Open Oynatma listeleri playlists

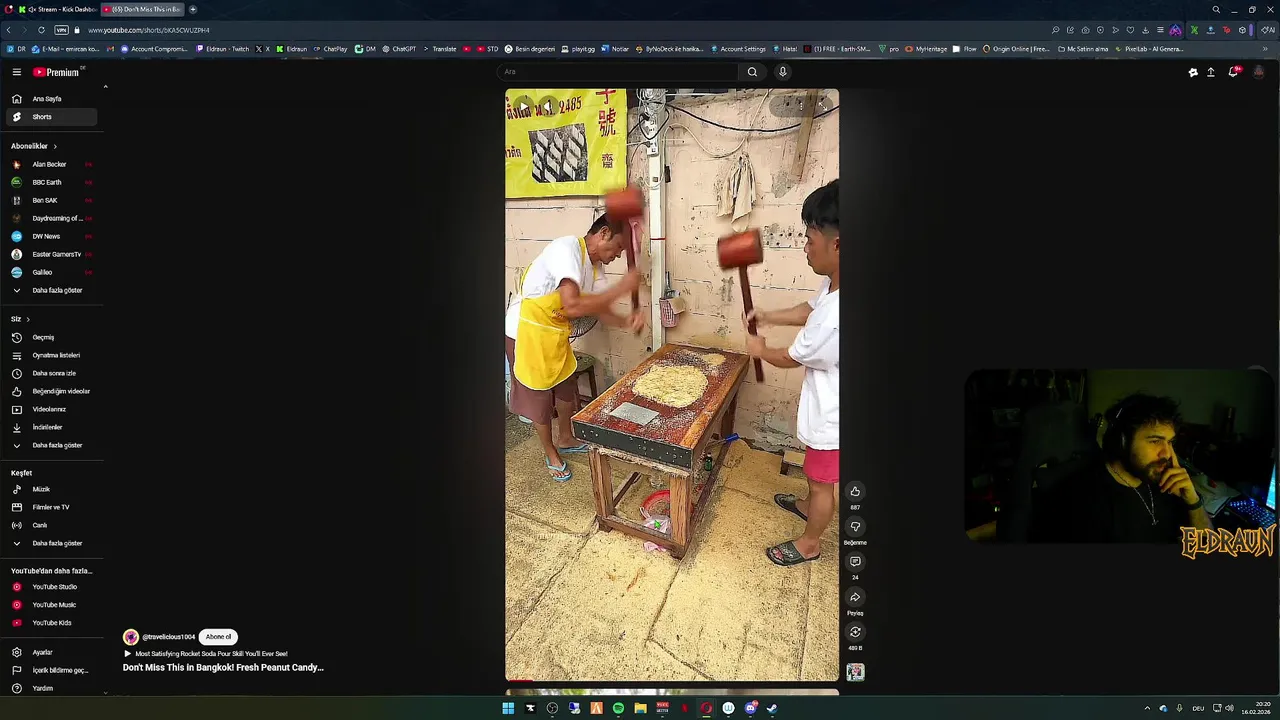click(49, 355)
